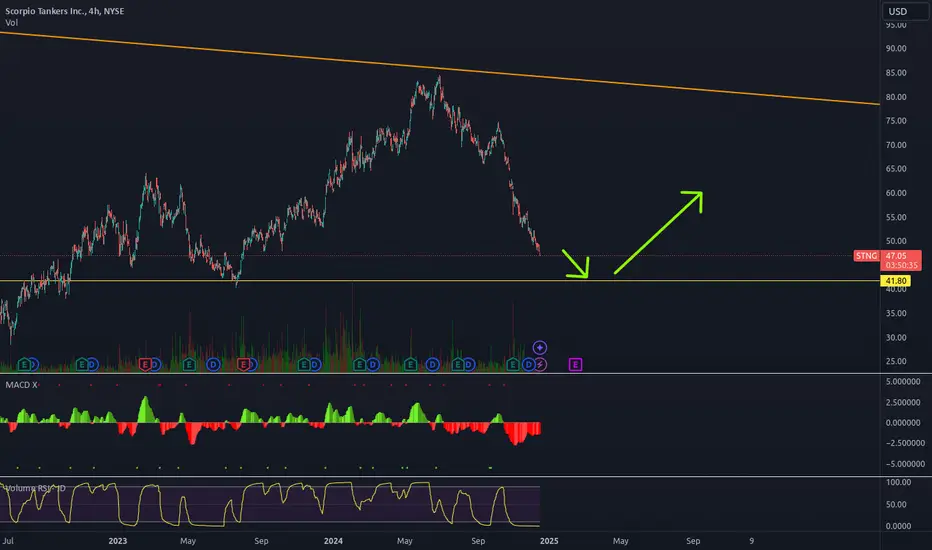Open earnings E marker above May 2024

[410, 364]
